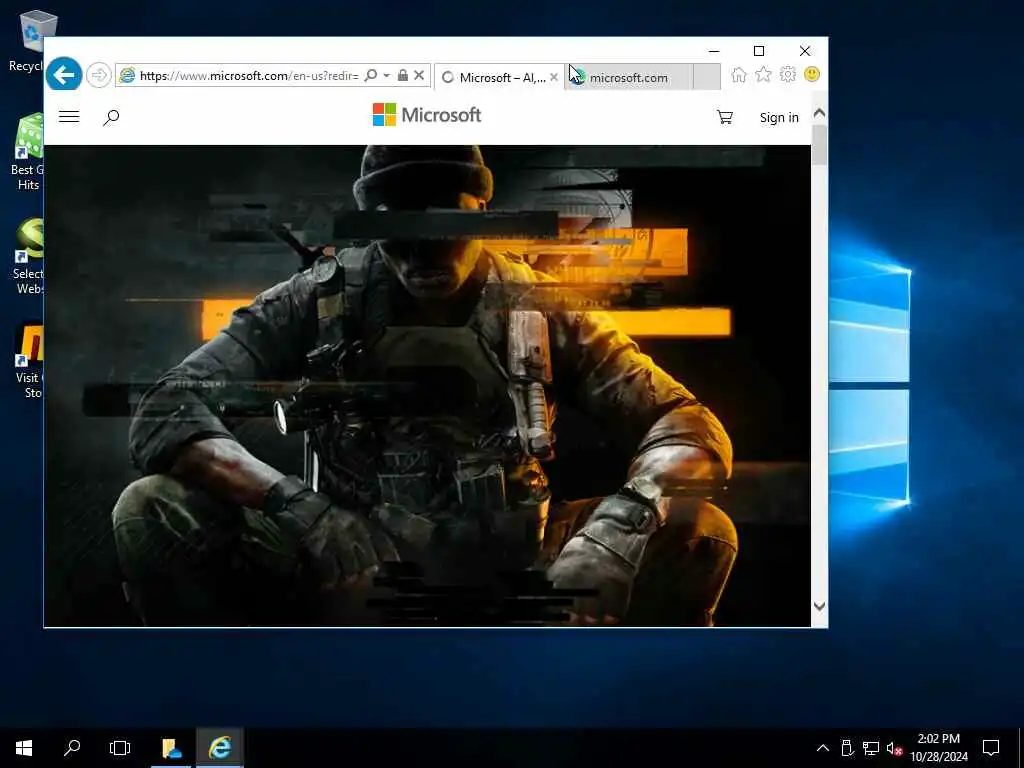Go to the browser Home page icon

pyautogui.click(x=739, y=75)
